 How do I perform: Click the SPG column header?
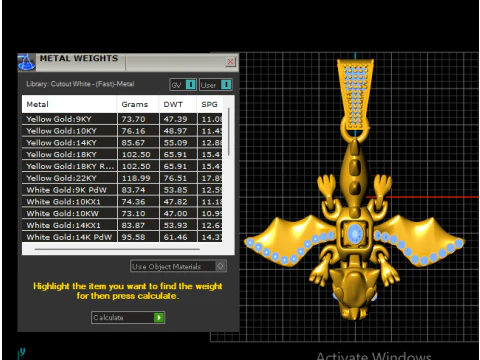tap(209, 104)
